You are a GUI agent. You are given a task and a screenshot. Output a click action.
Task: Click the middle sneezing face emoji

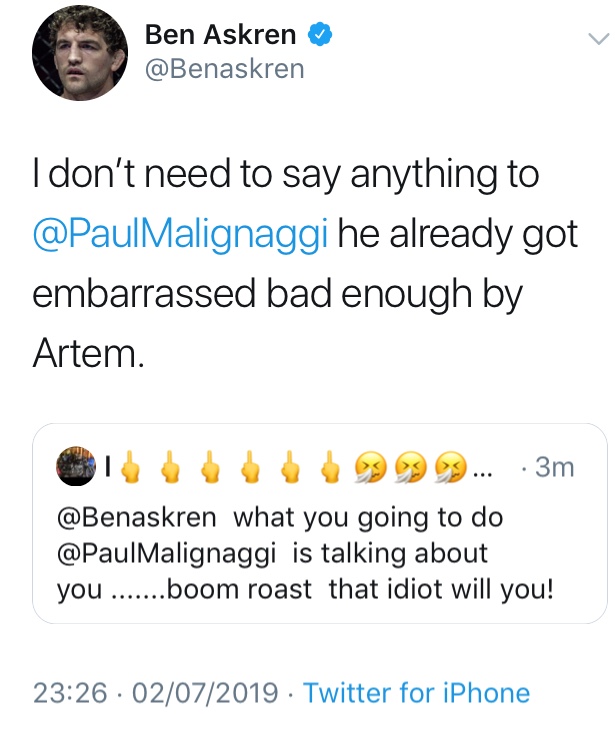[x=411, y=468]
